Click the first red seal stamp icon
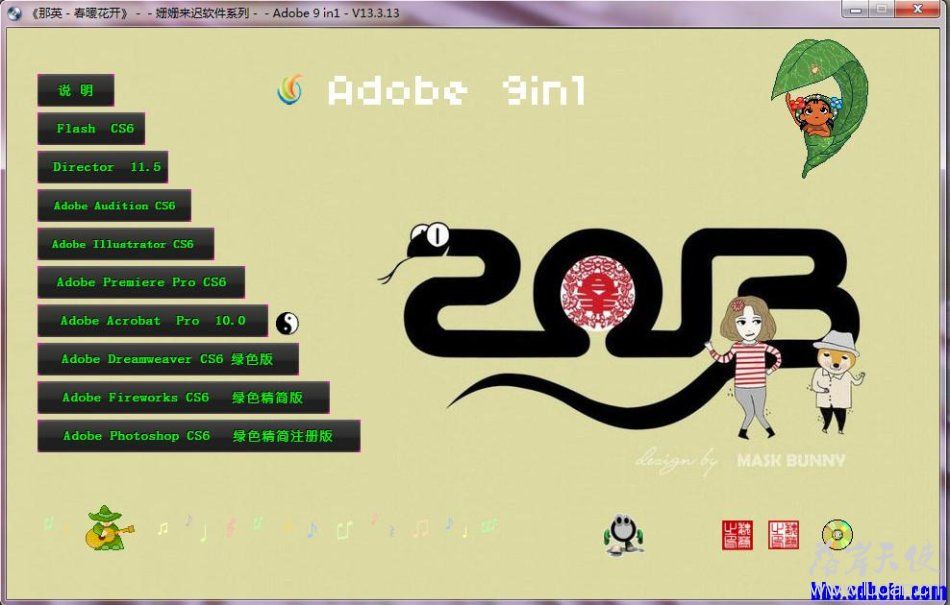Screen dimensions: 950x605 tap(737, 535)
